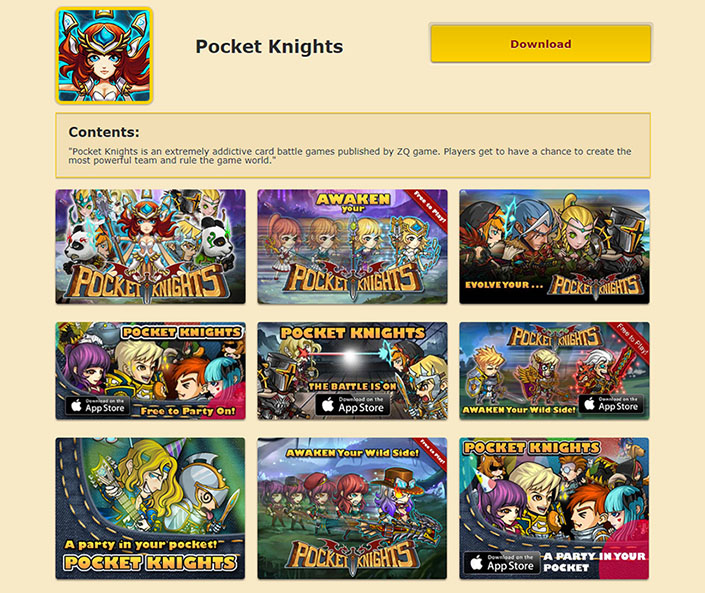Click App Store badge in 'THE BATTLE IS ON' banner
Image resolution: width=705 pixels, height=593 pixels.
click(x=352, y=405)
